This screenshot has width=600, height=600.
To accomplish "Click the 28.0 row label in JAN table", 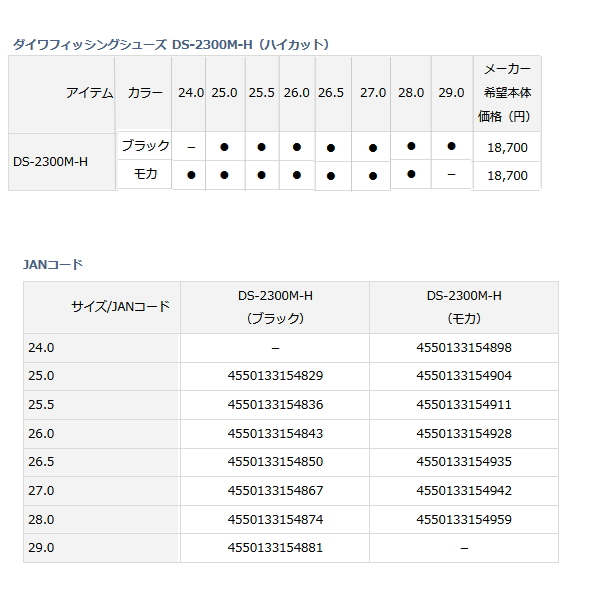I will (x=41, y=520).
